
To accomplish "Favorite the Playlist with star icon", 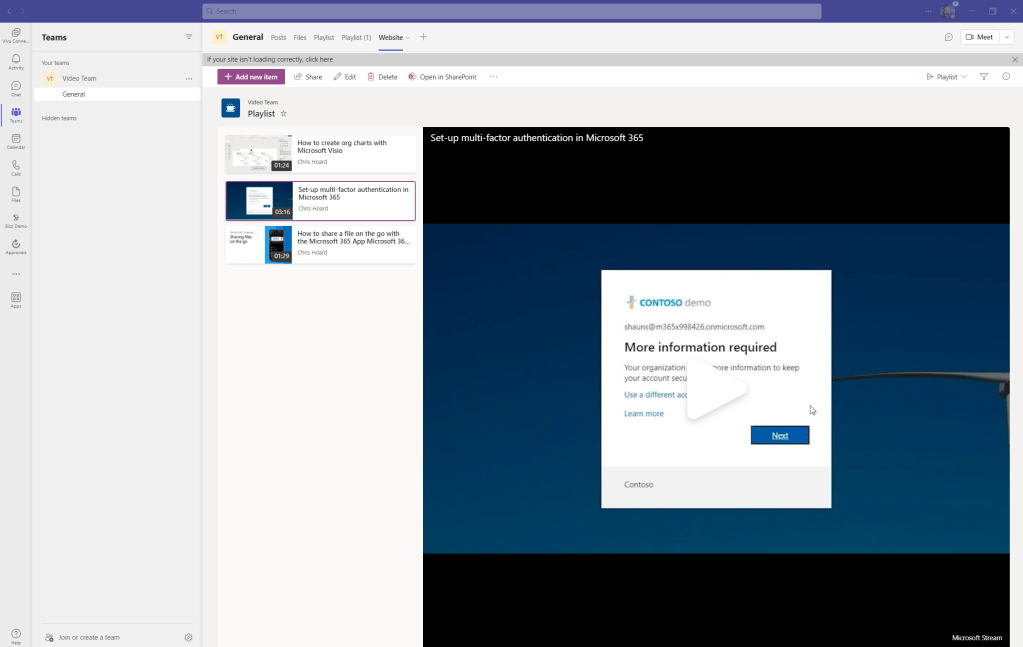I will 283,114.
